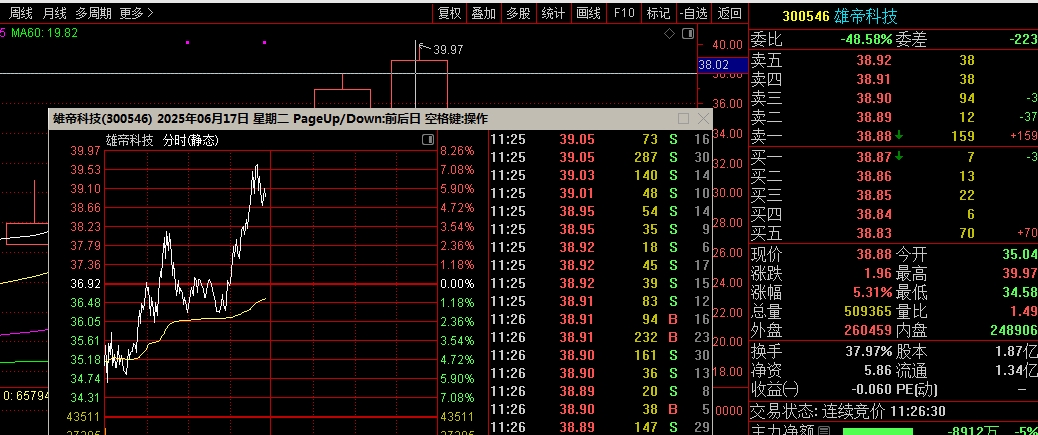The height and width of the screenshot is (435, 1038).
Task: Select the 11:26 38.89 tick with volume 147
Action: point(600,427)
